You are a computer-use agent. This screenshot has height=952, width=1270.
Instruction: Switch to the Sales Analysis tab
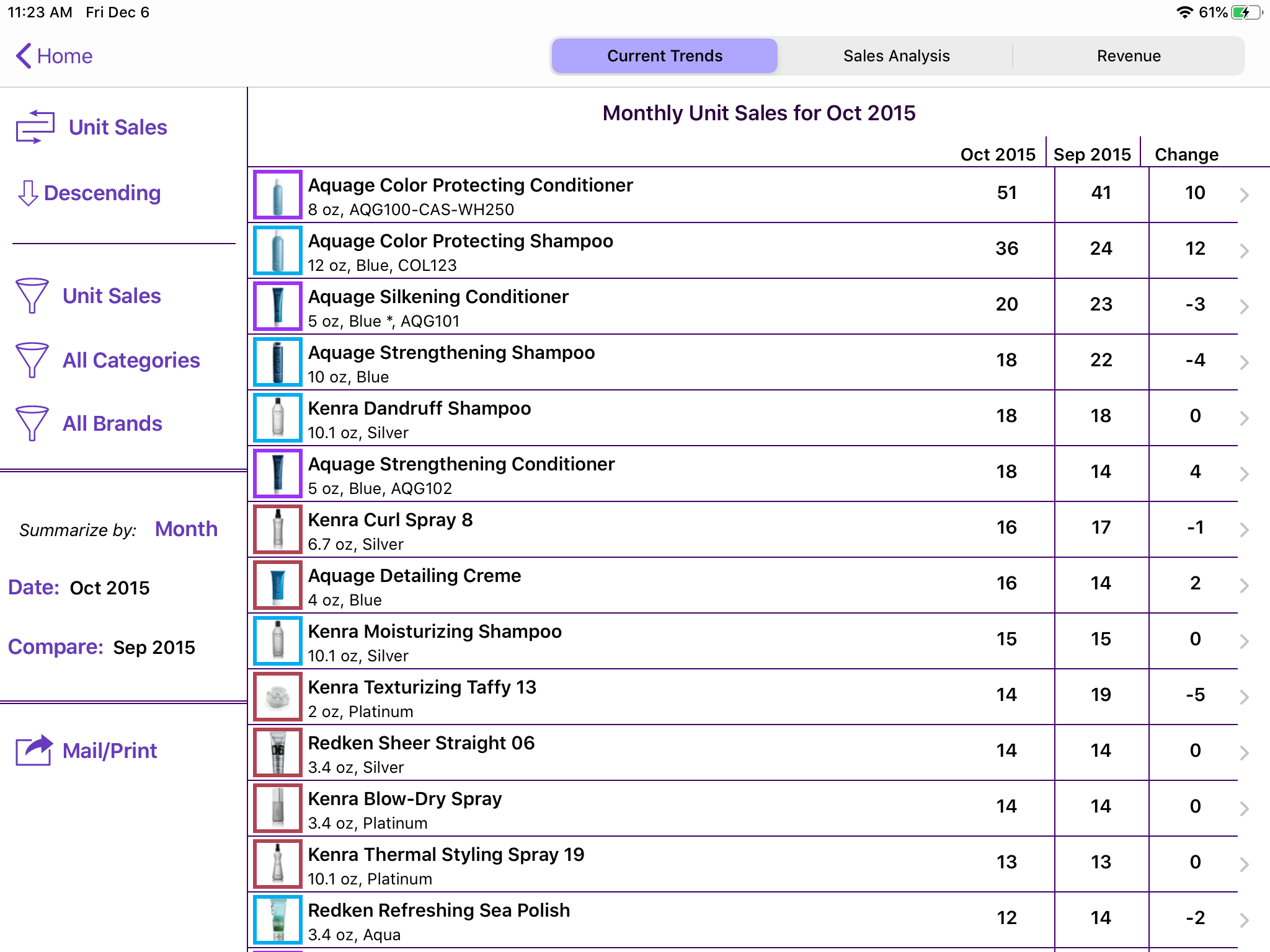[x=896, y=56]
